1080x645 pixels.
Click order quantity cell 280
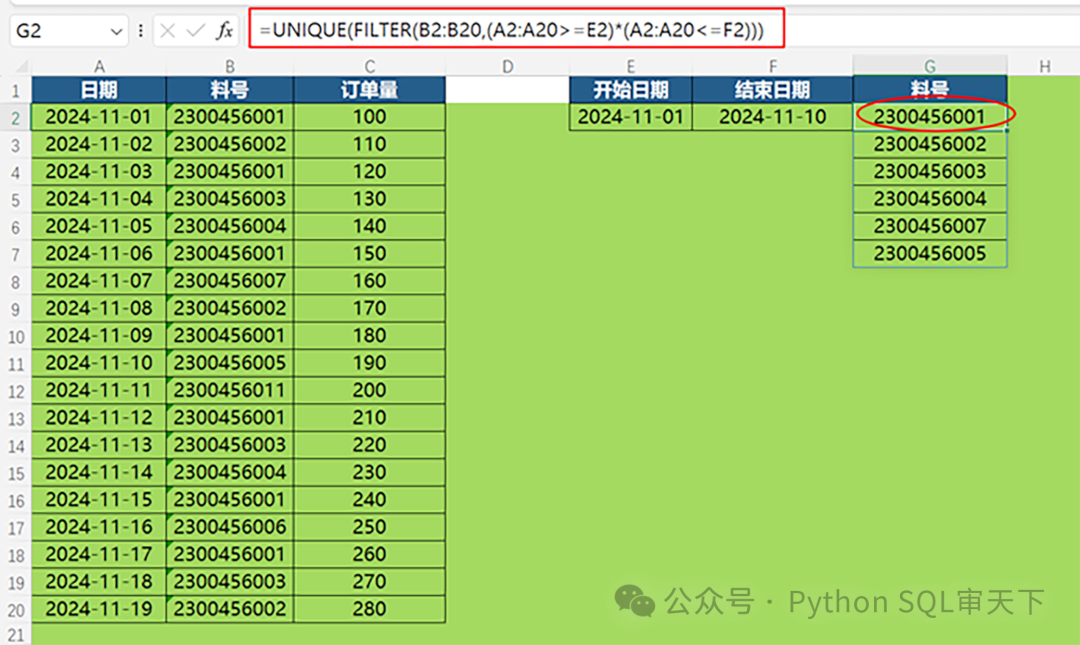(x=370, y=609)
